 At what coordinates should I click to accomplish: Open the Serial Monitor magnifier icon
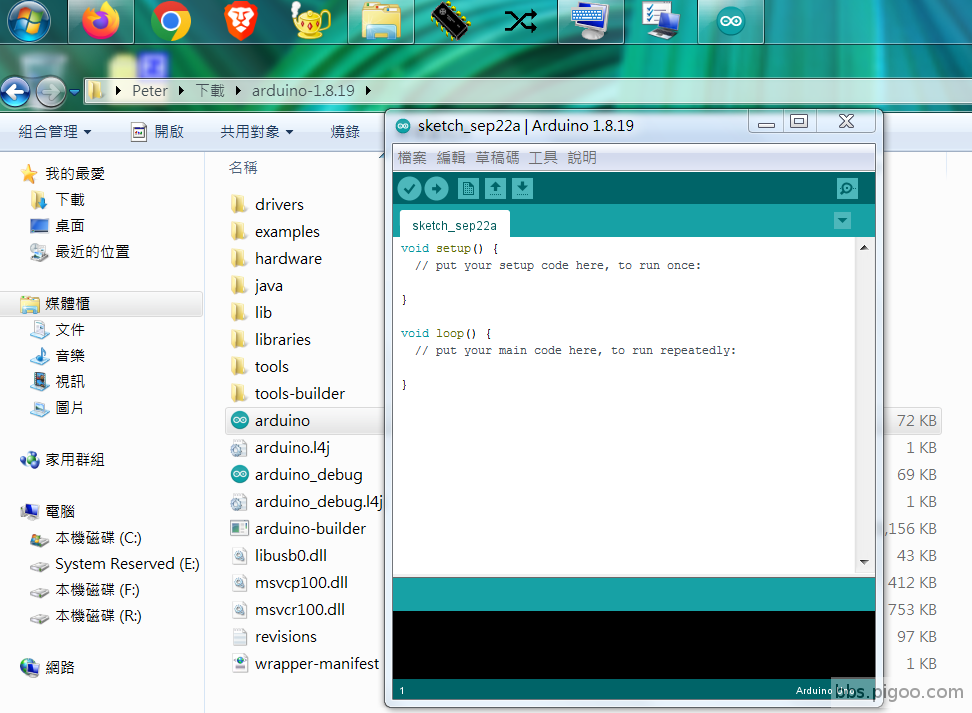point(847,188)
